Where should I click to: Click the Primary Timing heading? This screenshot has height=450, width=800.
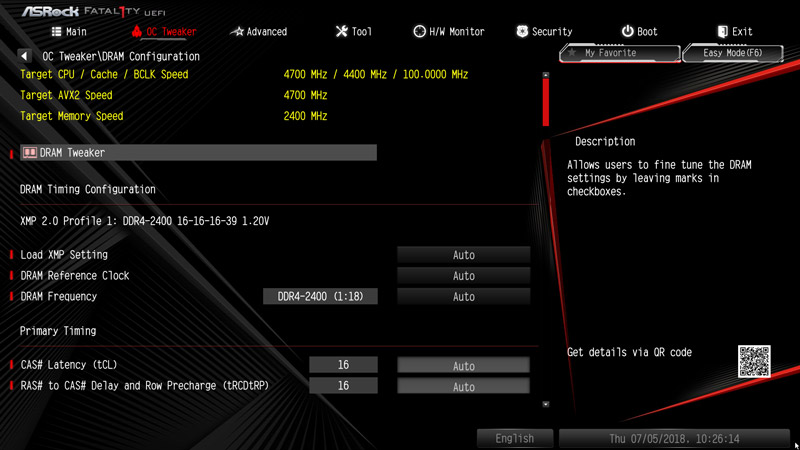click(58, 331)
